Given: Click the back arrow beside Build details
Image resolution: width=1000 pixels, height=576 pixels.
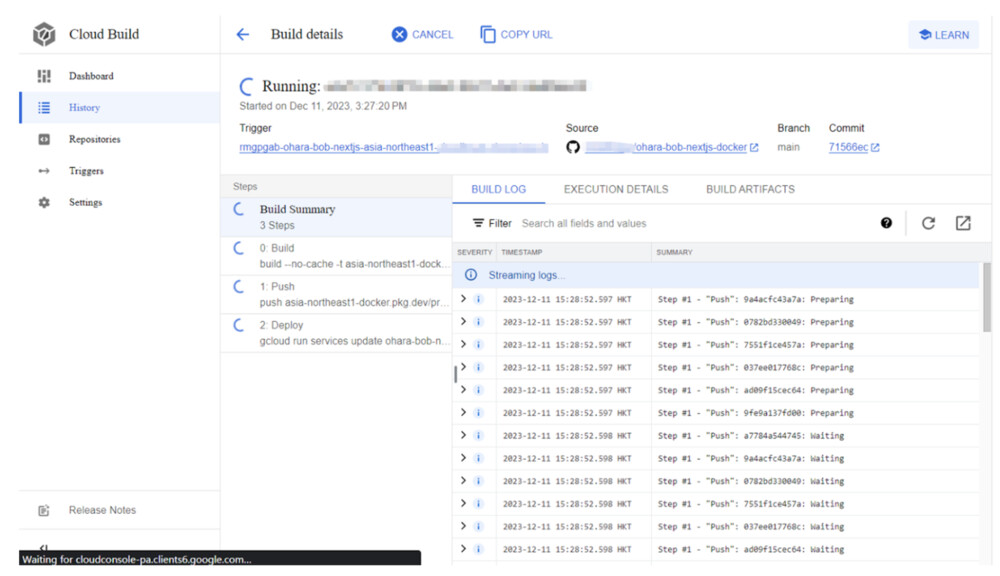Looking at the screenshot, I should 243,34.
